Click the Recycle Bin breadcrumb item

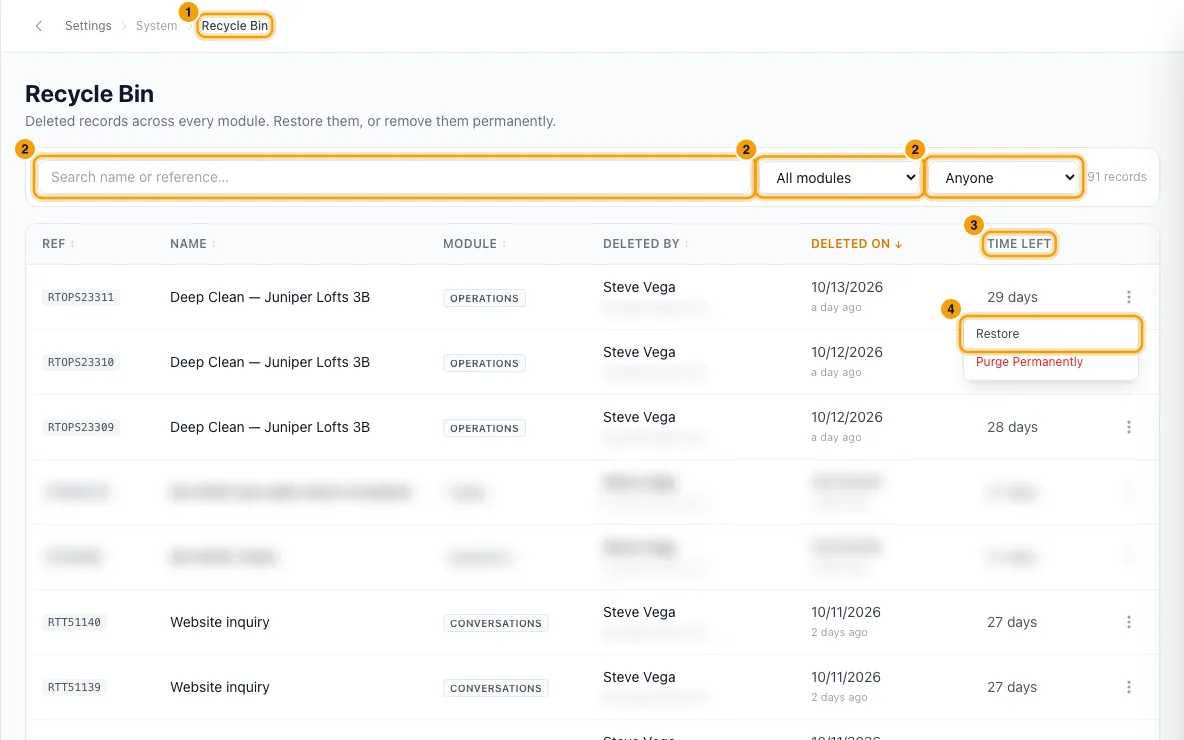coord(235,26)
